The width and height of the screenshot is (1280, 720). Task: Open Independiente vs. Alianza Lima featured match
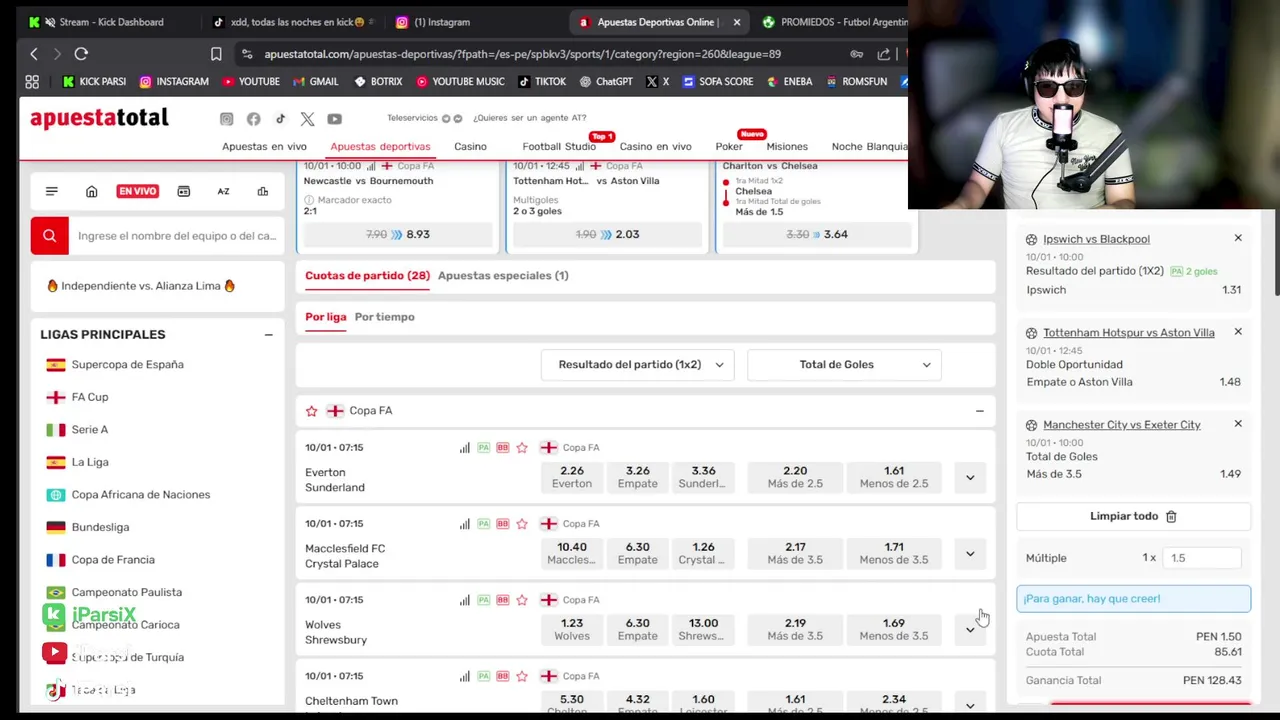point(141,286)
